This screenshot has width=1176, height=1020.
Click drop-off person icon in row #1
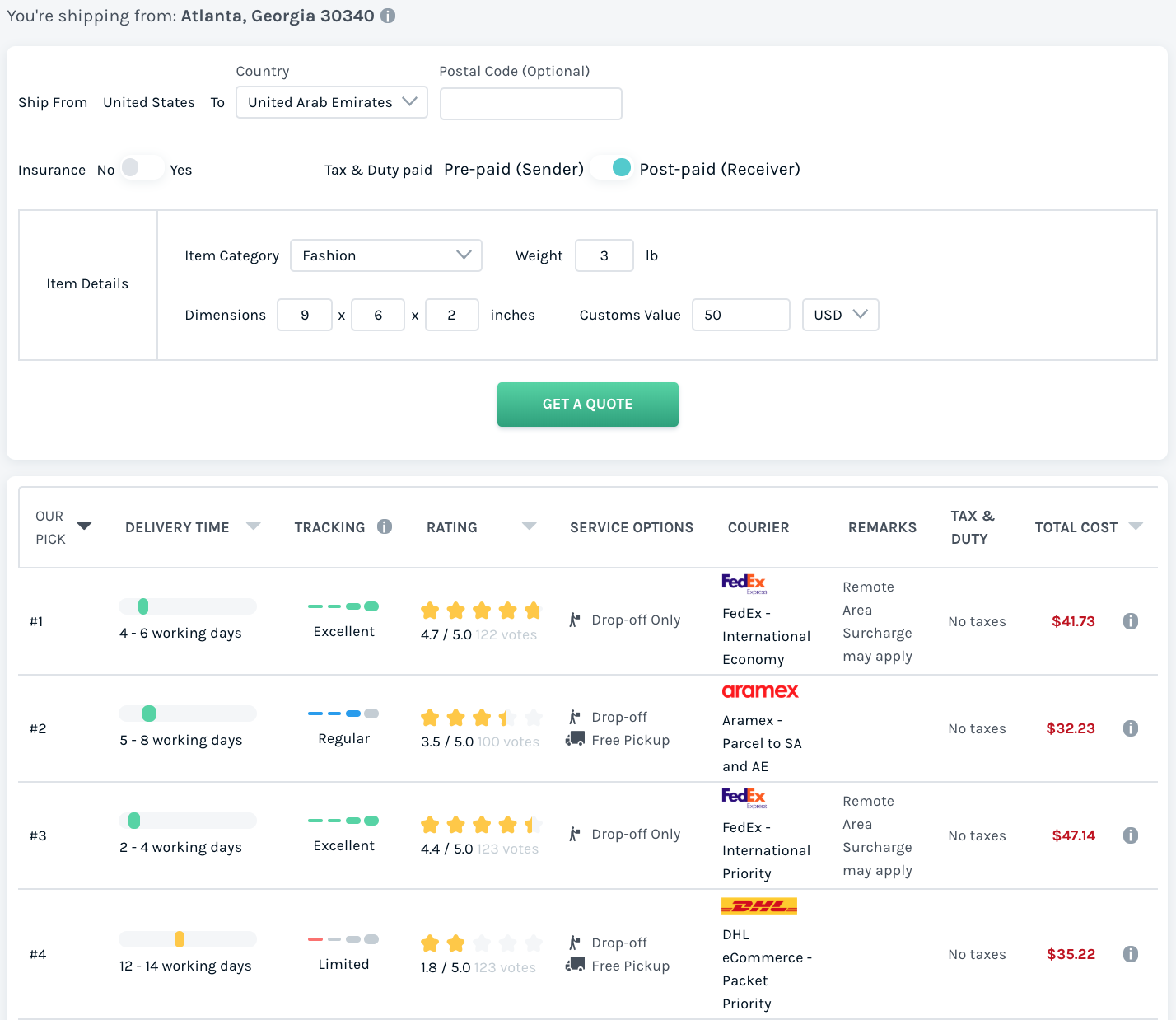point(574,620)
